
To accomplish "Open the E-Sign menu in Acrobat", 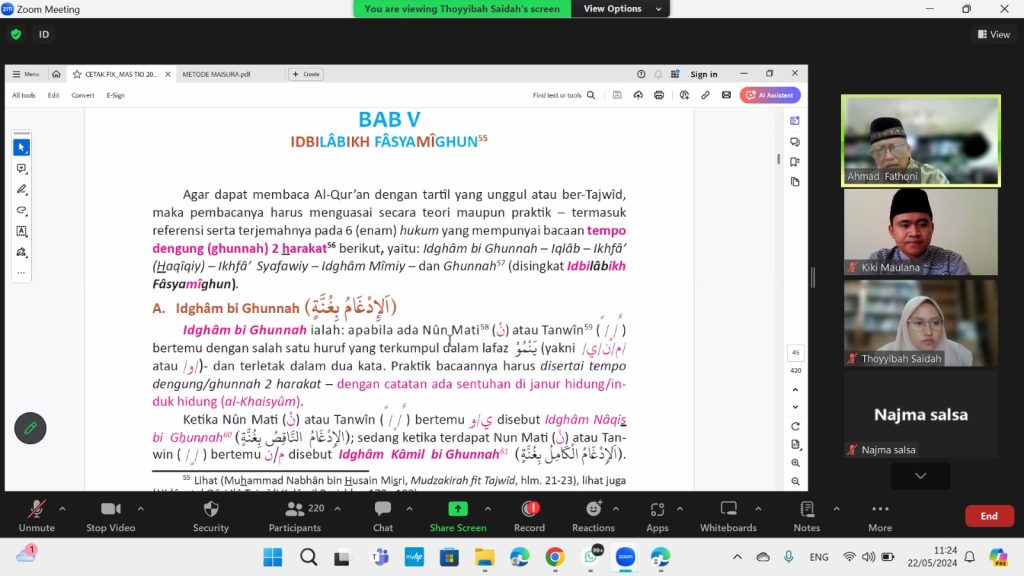I will point(116,95).
